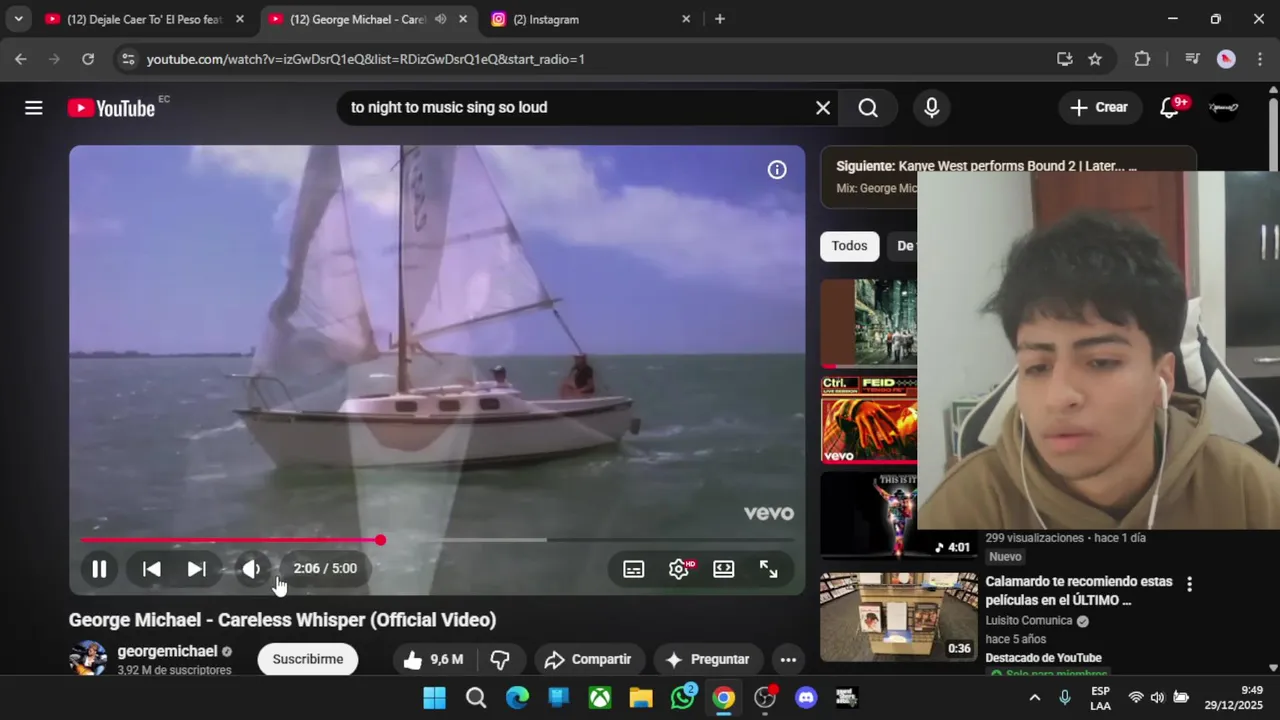Open the YouTube notifications bell
Image resolution: width=1280 pixels, height=720 pixels.
[x=1170, y=108]
